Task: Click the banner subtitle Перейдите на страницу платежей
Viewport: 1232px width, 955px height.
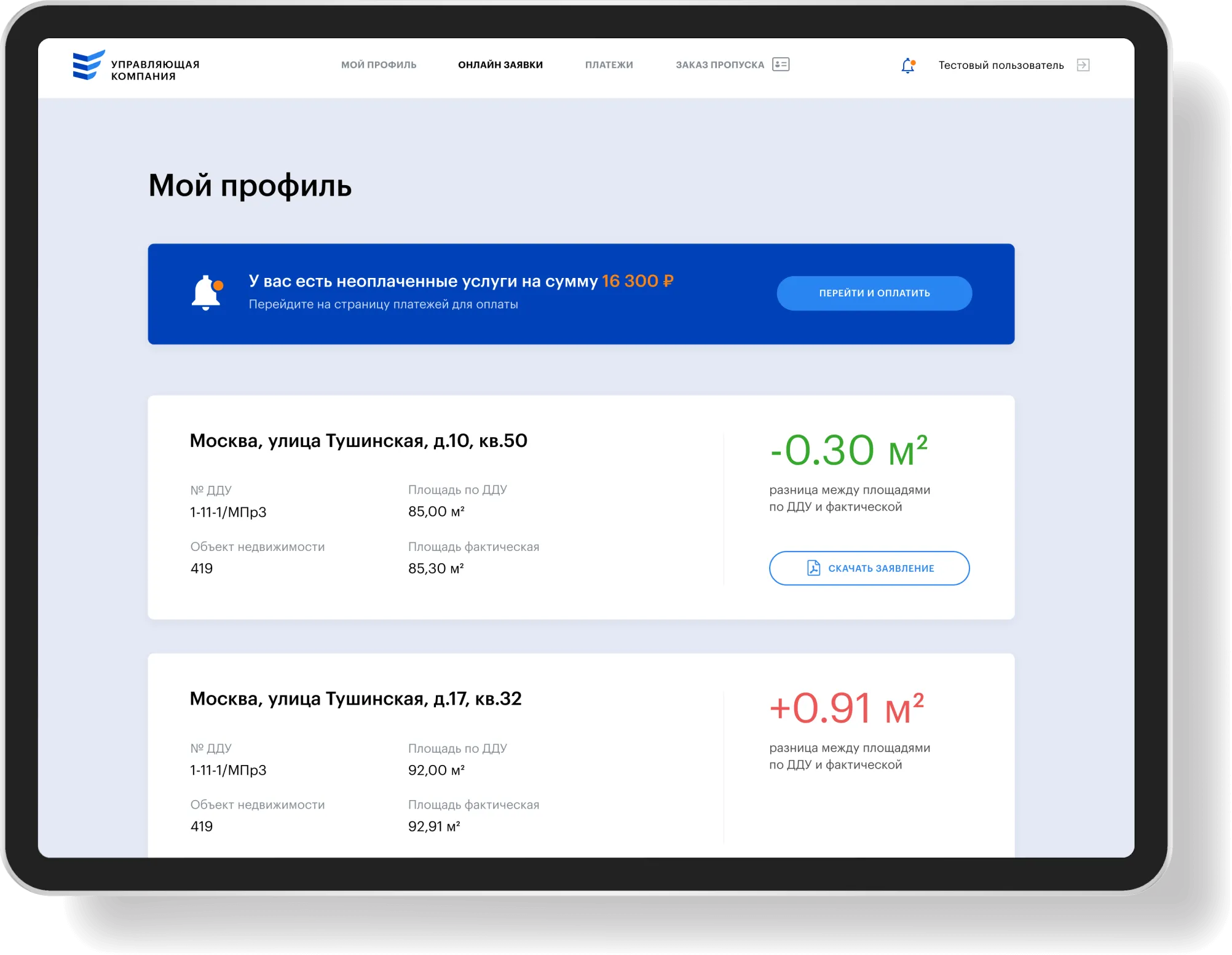Action: 383,304
